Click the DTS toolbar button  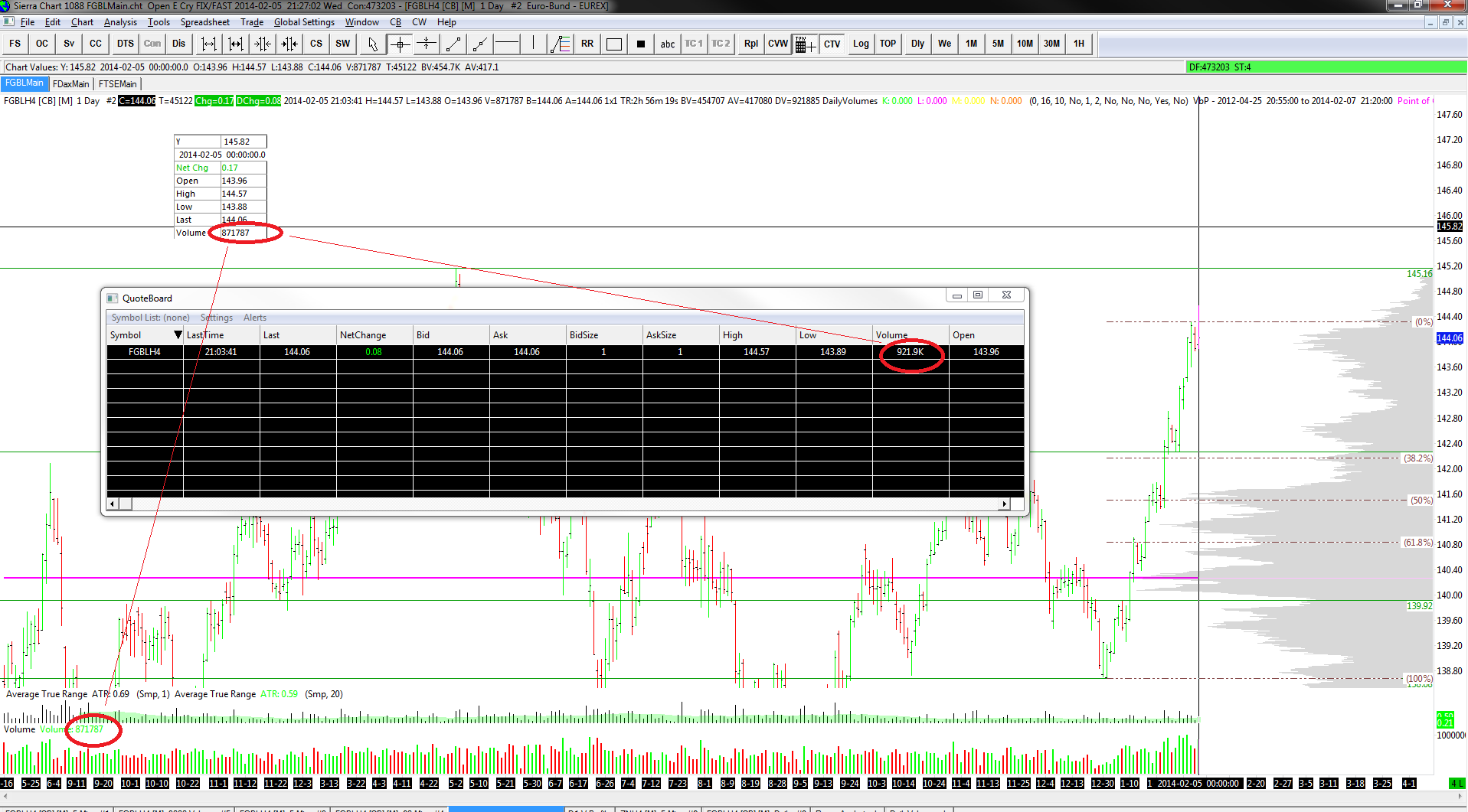tap(126, 44)
